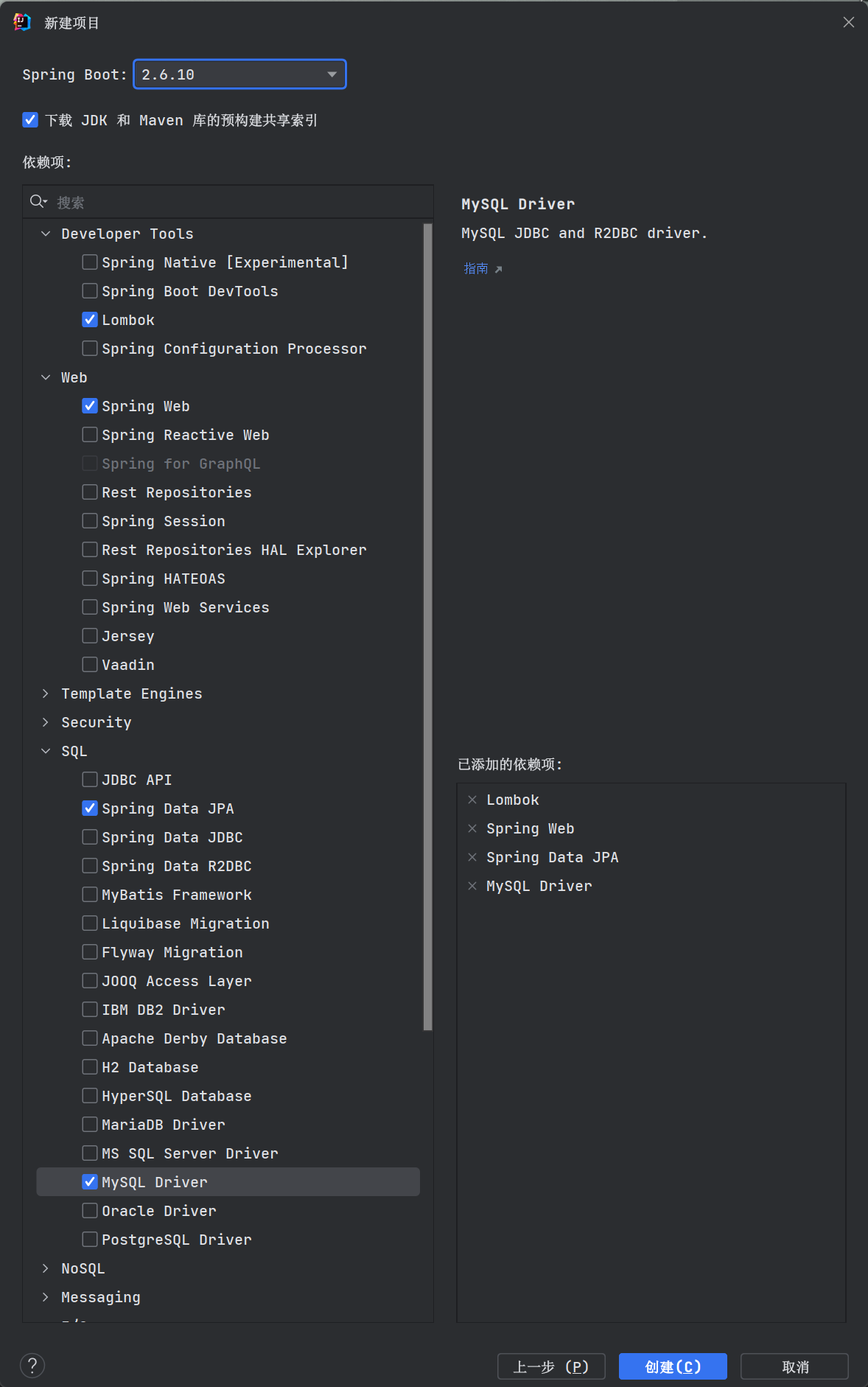Select the HyperSQL Database row

[x=228, y=1096]
